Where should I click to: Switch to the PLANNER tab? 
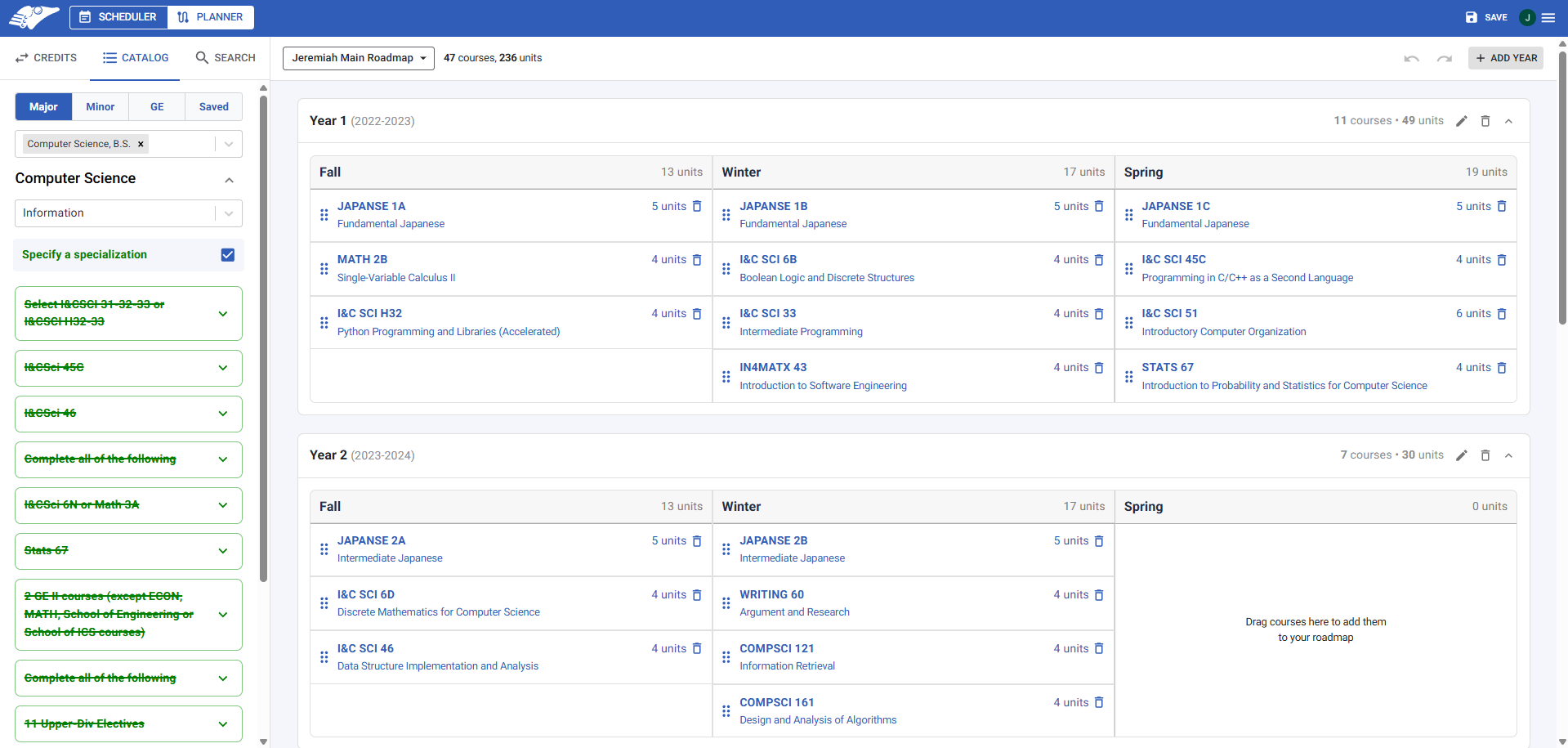click(210, 16)
